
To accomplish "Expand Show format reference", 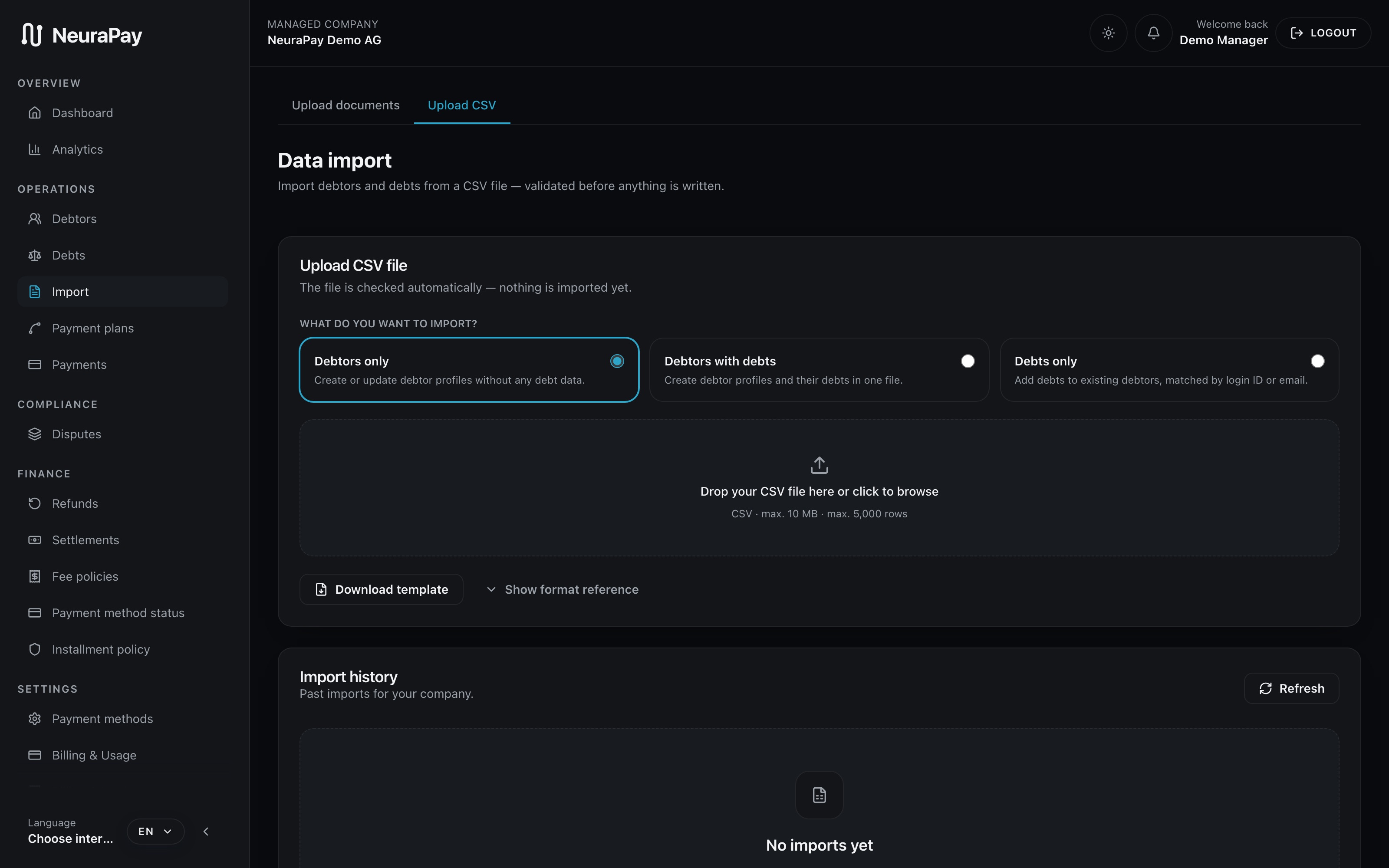I will [563, 589].
